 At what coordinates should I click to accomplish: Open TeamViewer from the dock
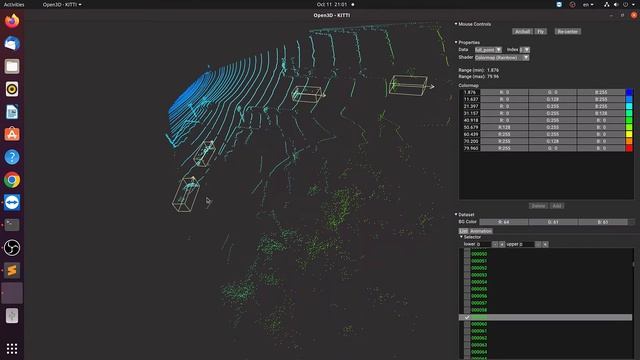pos(12,202)
